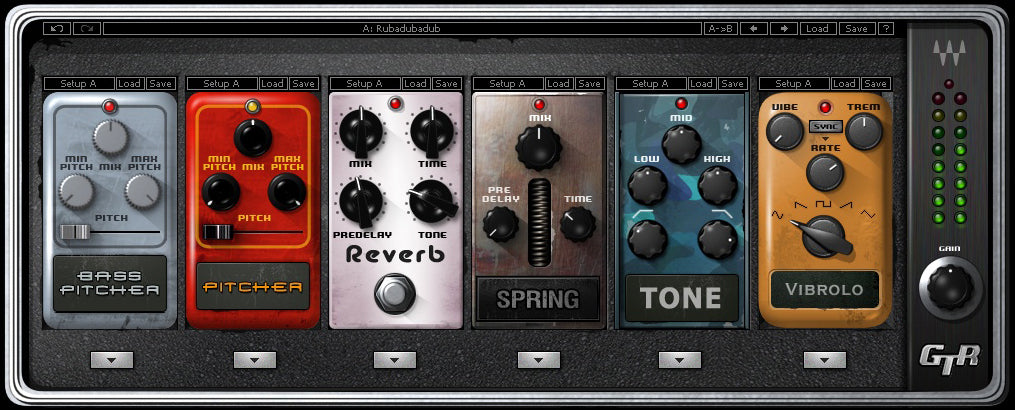This screenshot has width=1015, height=410.
Task: Click the Waves logo at top right
Action: 949,52
